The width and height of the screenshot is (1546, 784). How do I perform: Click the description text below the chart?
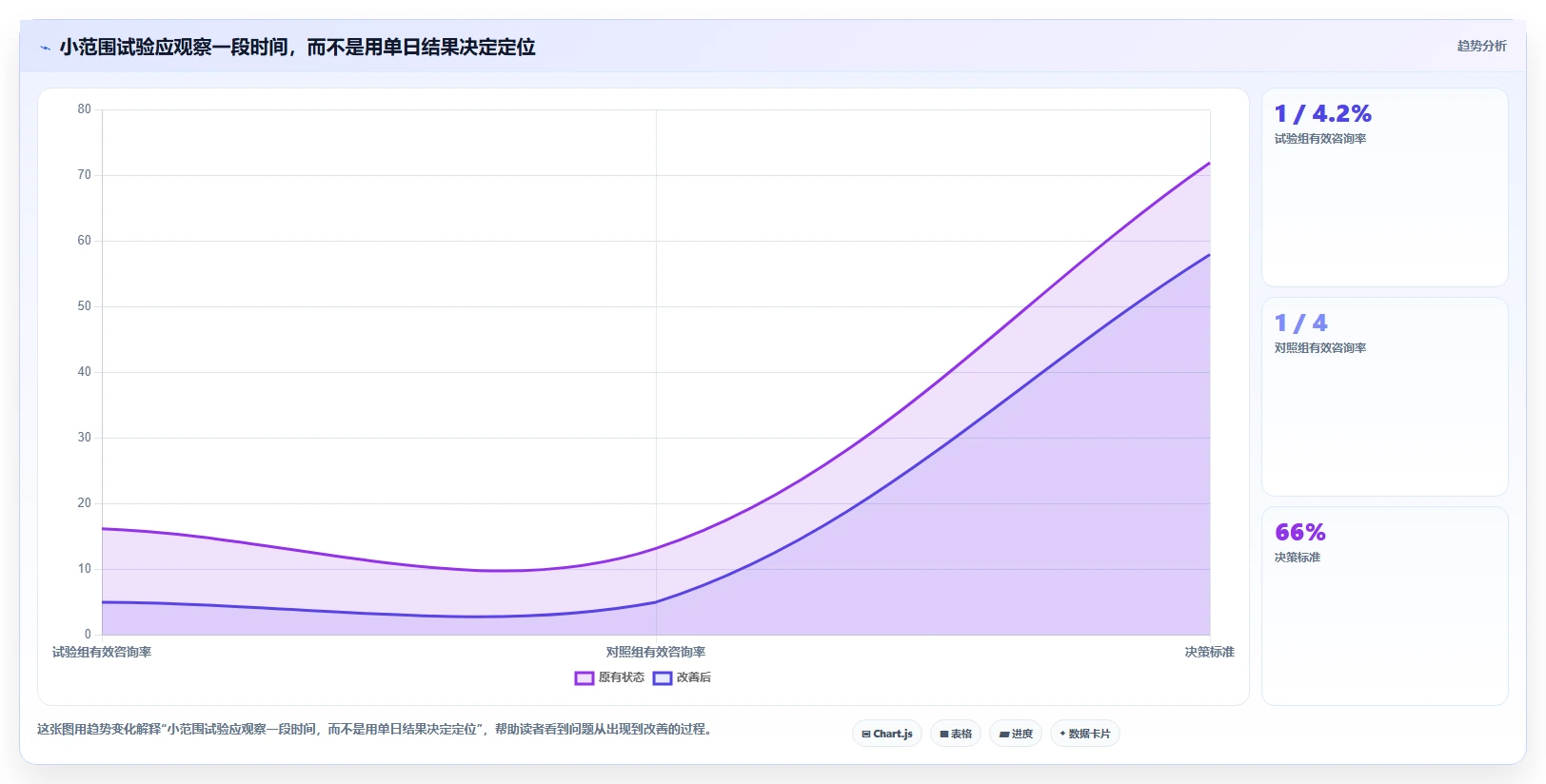tap(374, 729)
